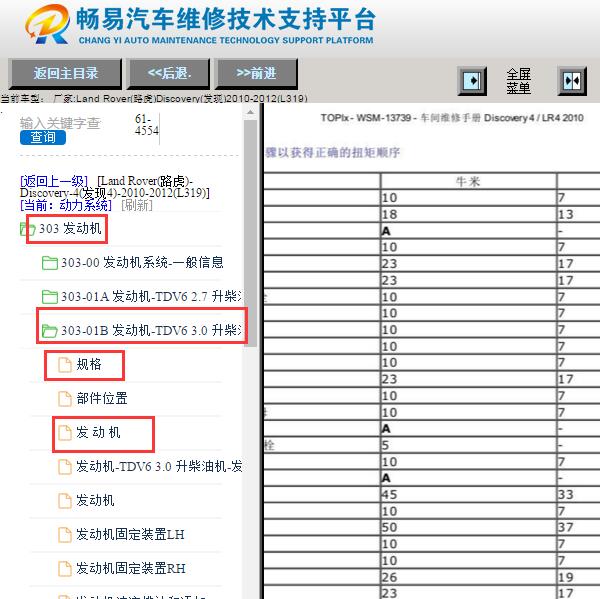Click the cell value 19

click(566, 577)
